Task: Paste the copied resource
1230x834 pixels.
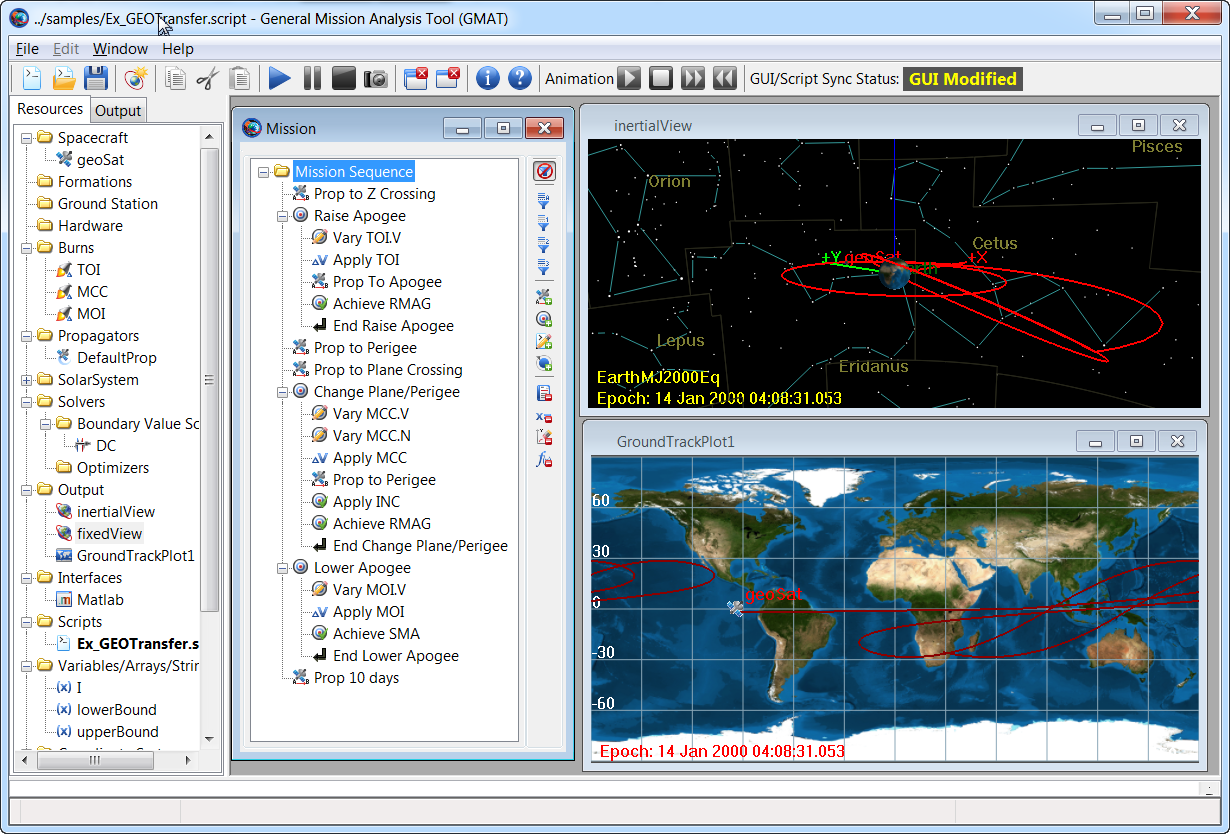Action: [x=240, y=78]
